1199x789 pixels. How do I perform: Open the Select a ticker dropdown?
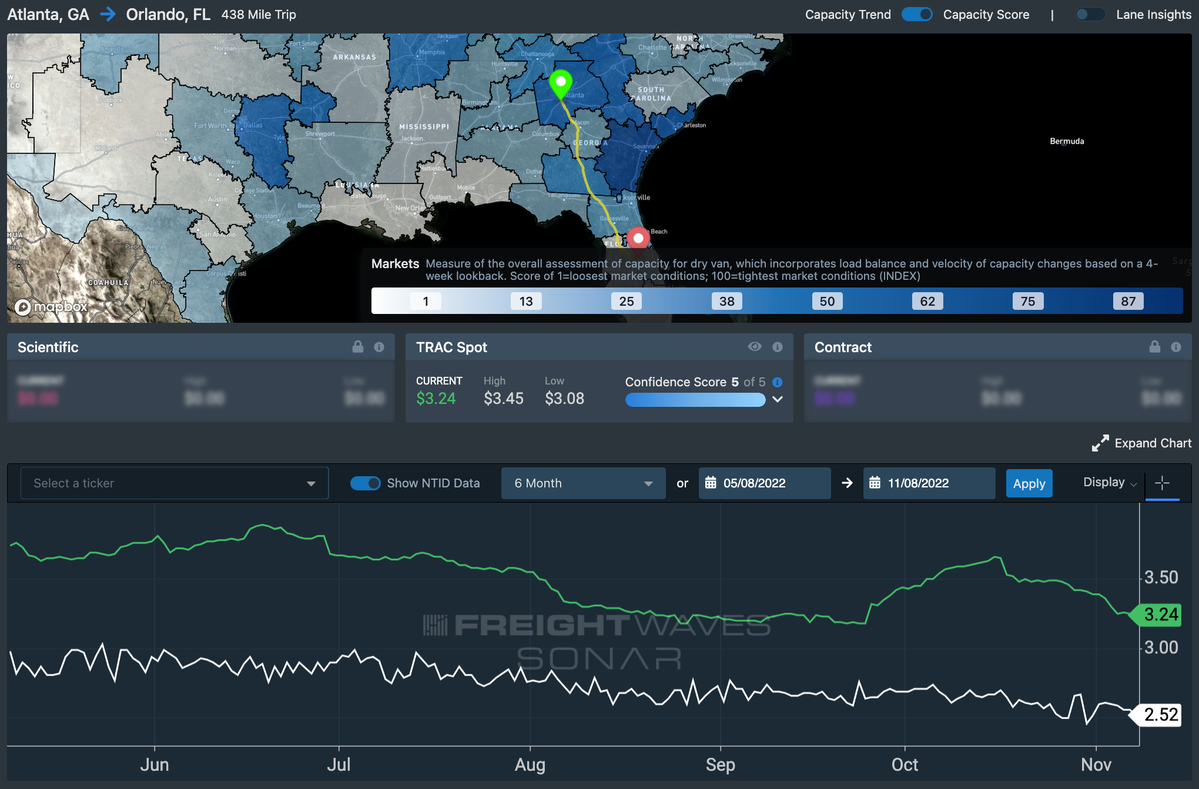click(x=175, y=483)
